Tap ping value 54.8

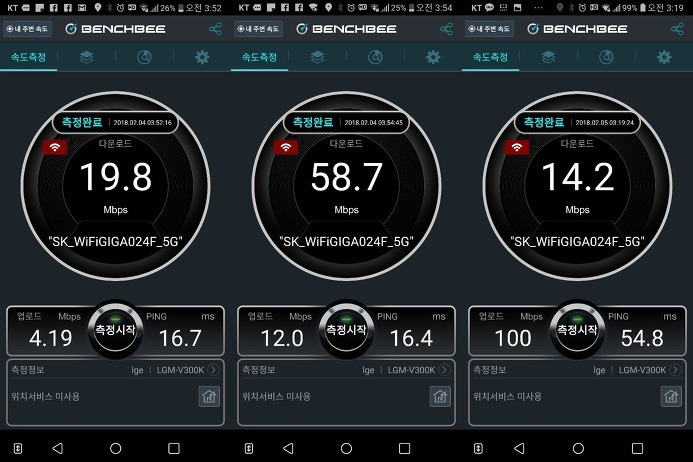642,338
